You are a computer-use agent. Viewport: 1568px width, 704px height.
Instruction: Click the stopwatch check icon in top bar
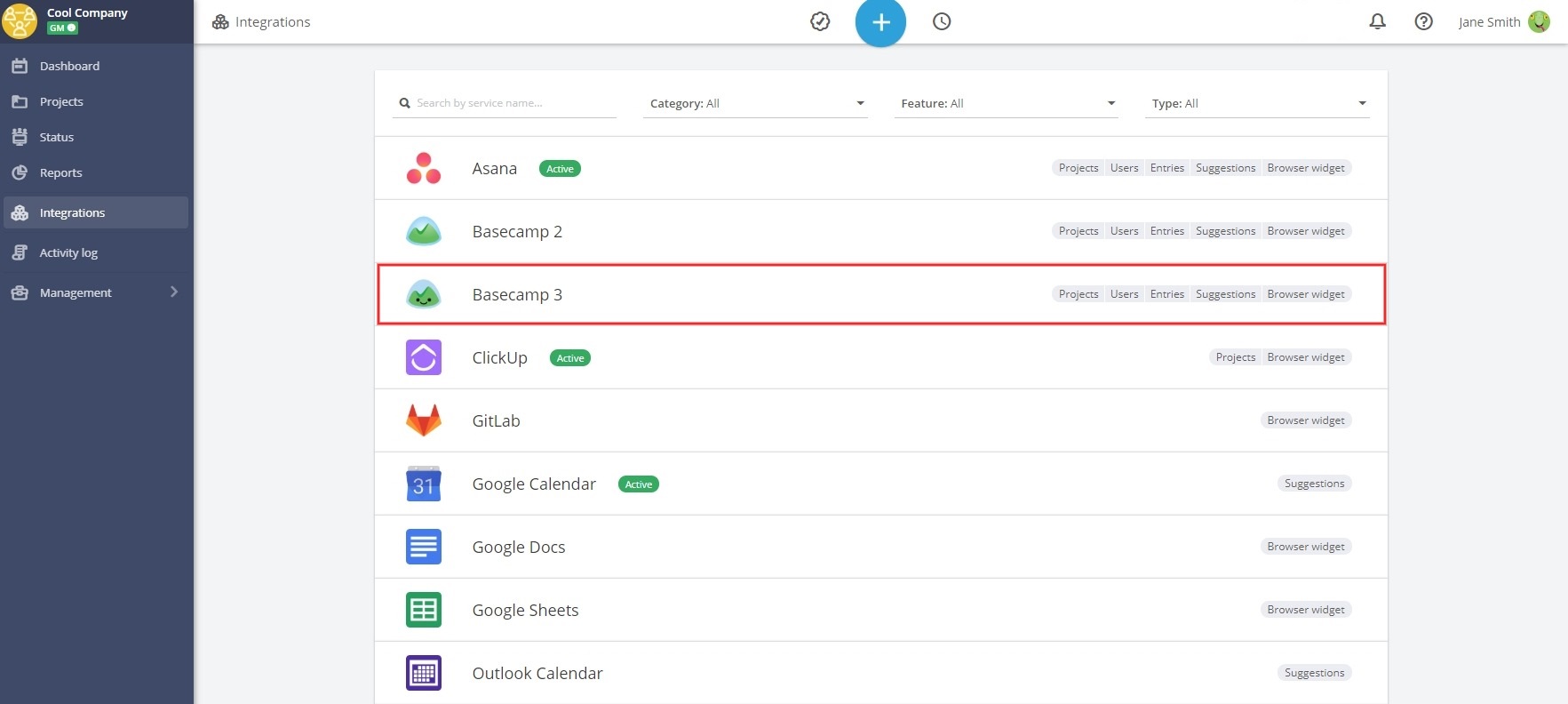(x=820, y=21)
